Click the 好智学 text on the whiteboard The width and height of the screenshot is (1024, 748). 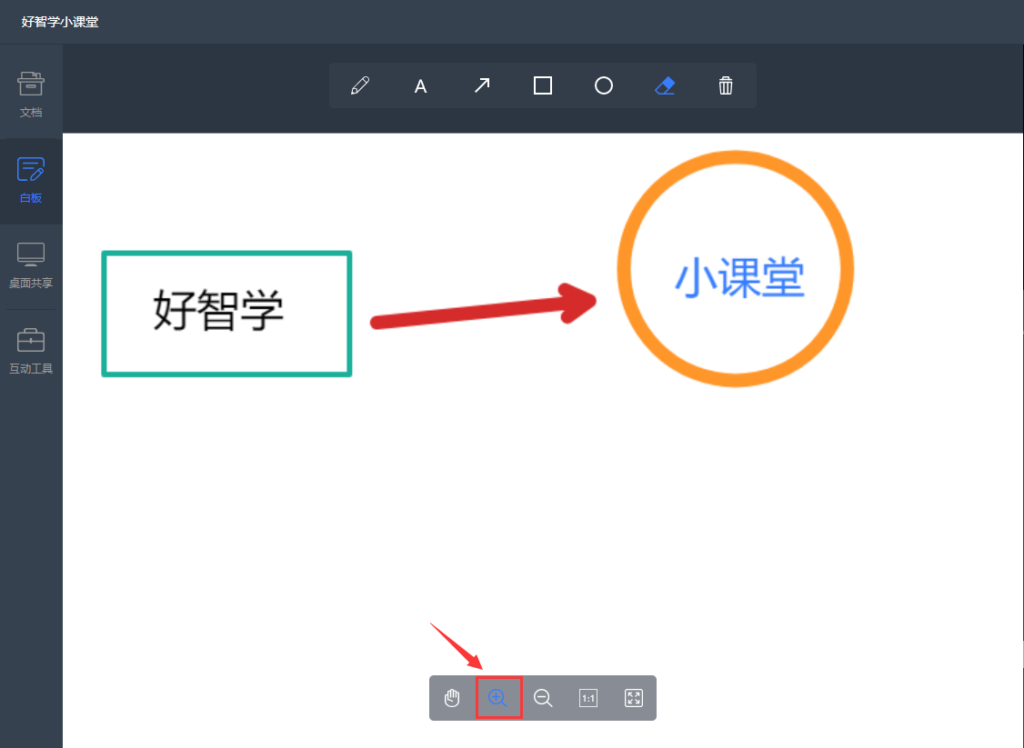pos(218,310)
